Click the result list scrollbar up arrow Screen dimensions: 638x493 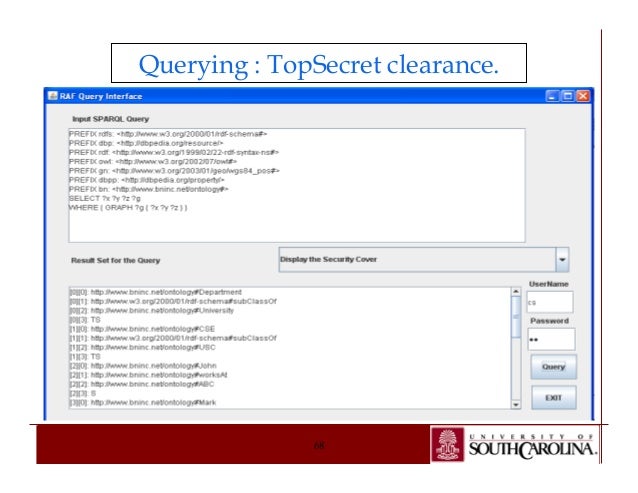coord(516,292)
